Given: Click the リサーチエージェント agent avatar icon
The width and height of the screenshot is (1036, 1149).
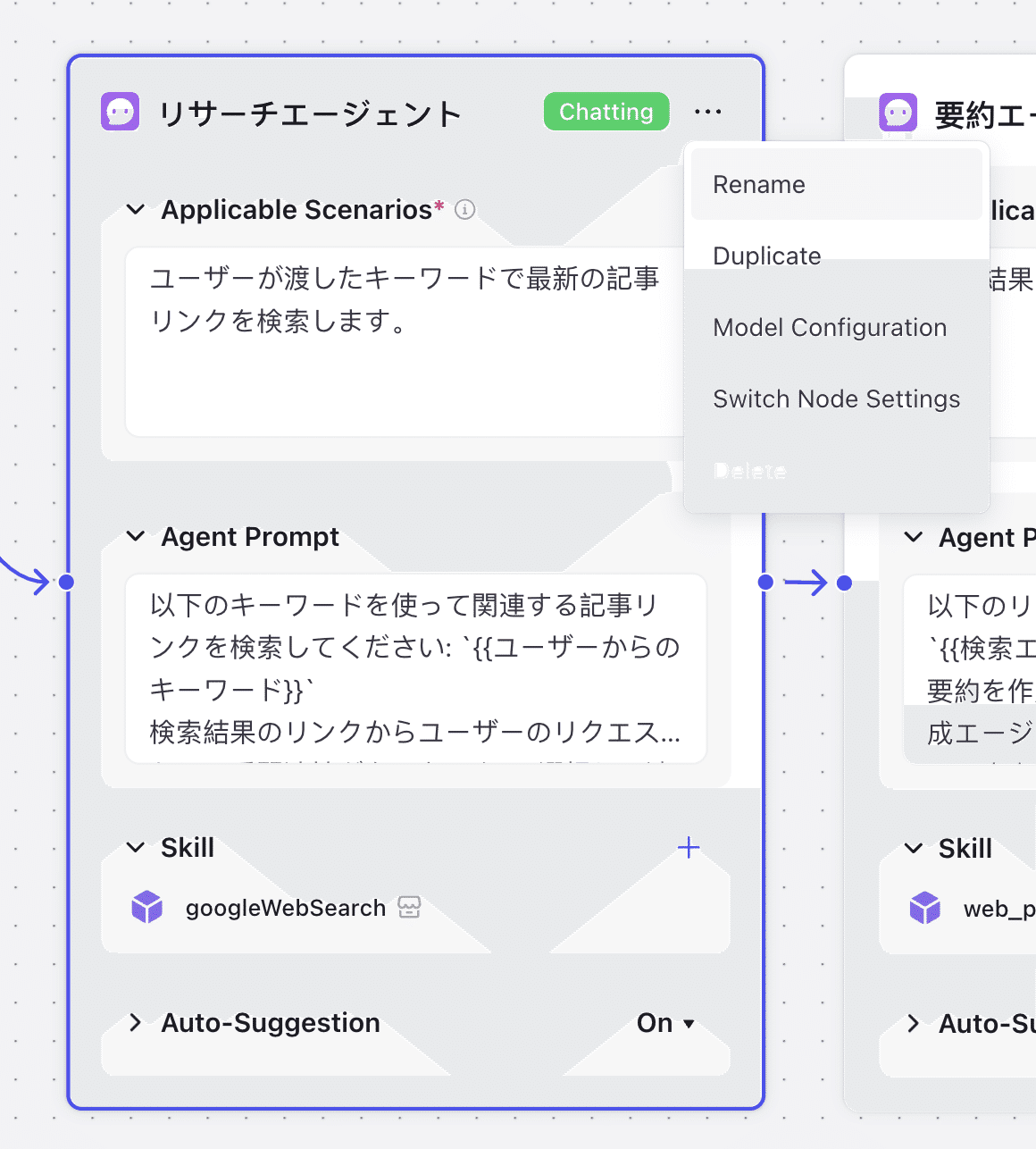Looking at the screenshot, I should click(x=120, y=113).
